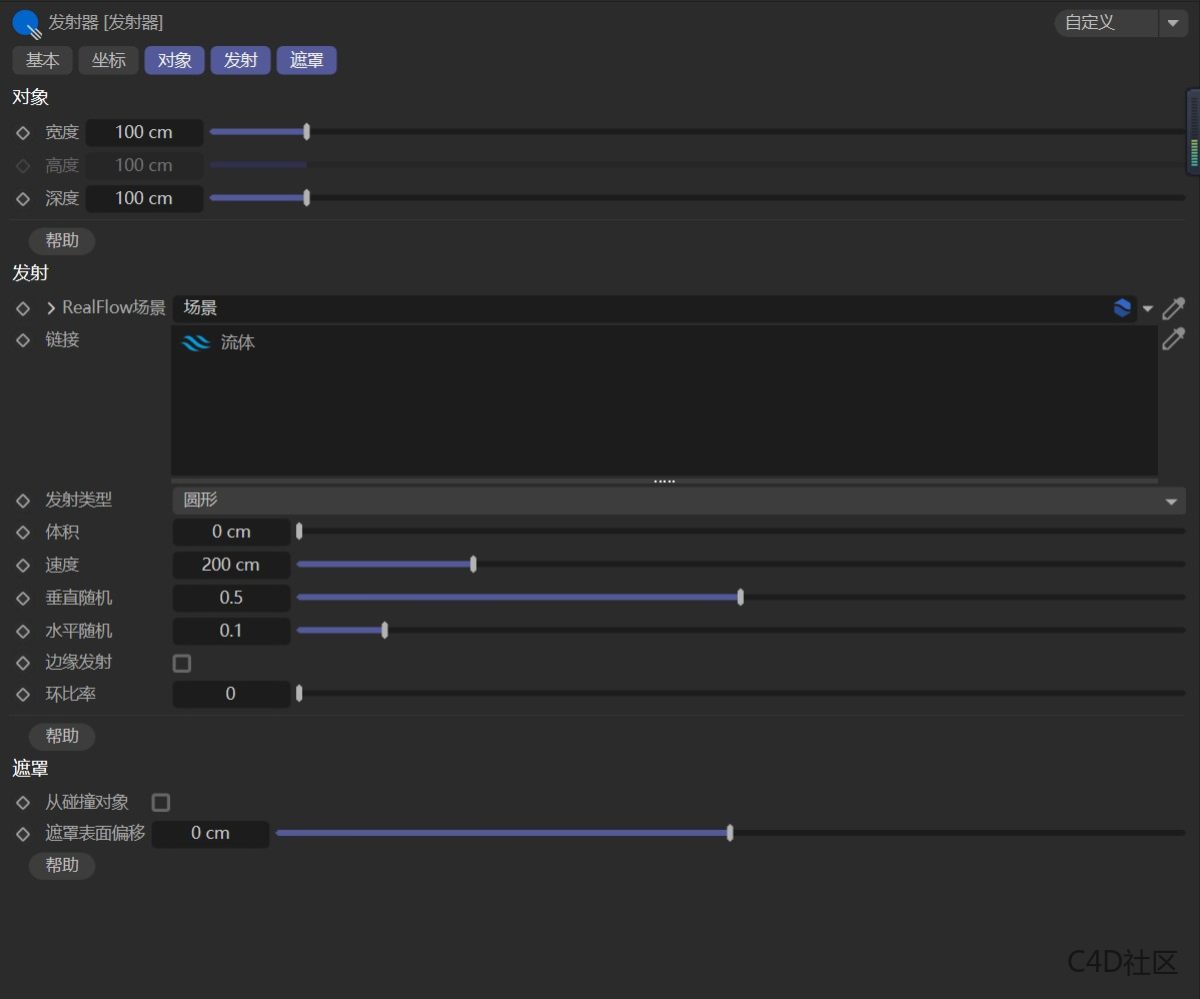Click the 垂直随机 slider handle

click(x=740, y=596)
